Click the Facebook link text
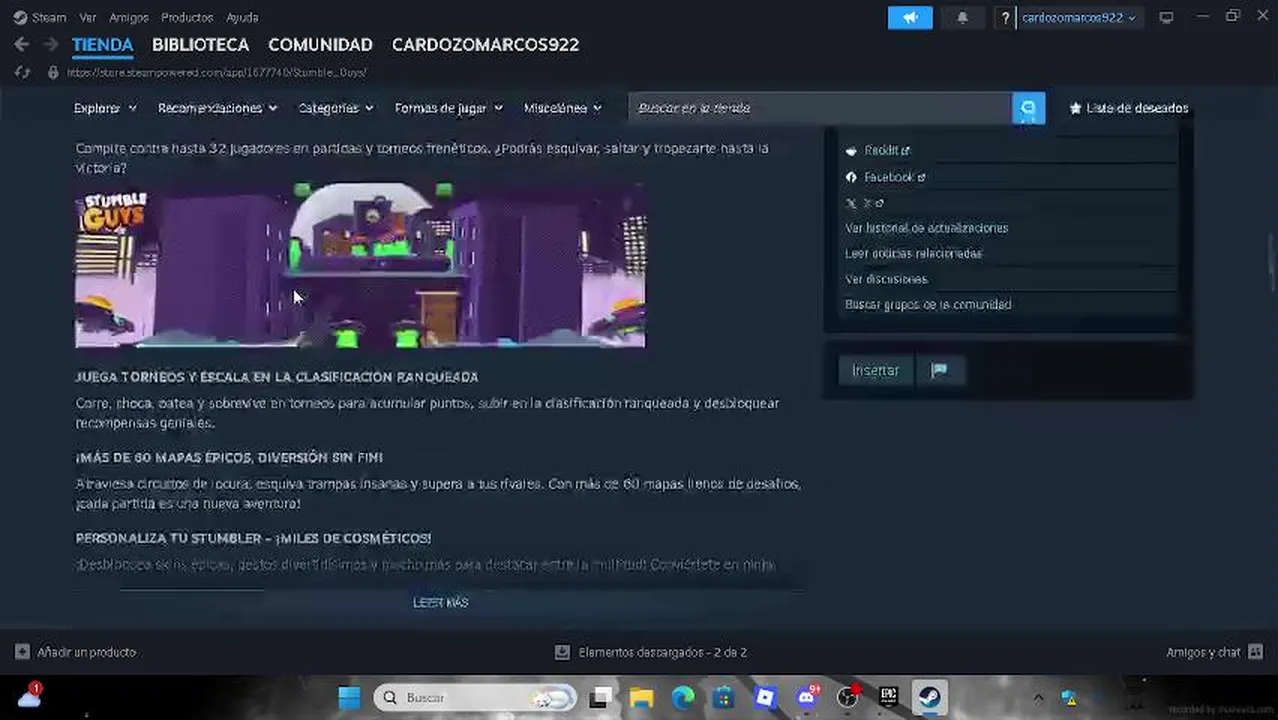Viewport: 1278px width, 720px height. (889, 177)
